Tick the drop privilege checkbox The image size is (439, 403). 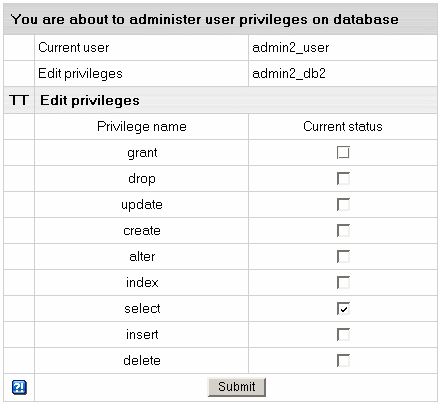[x=343, y=178]
